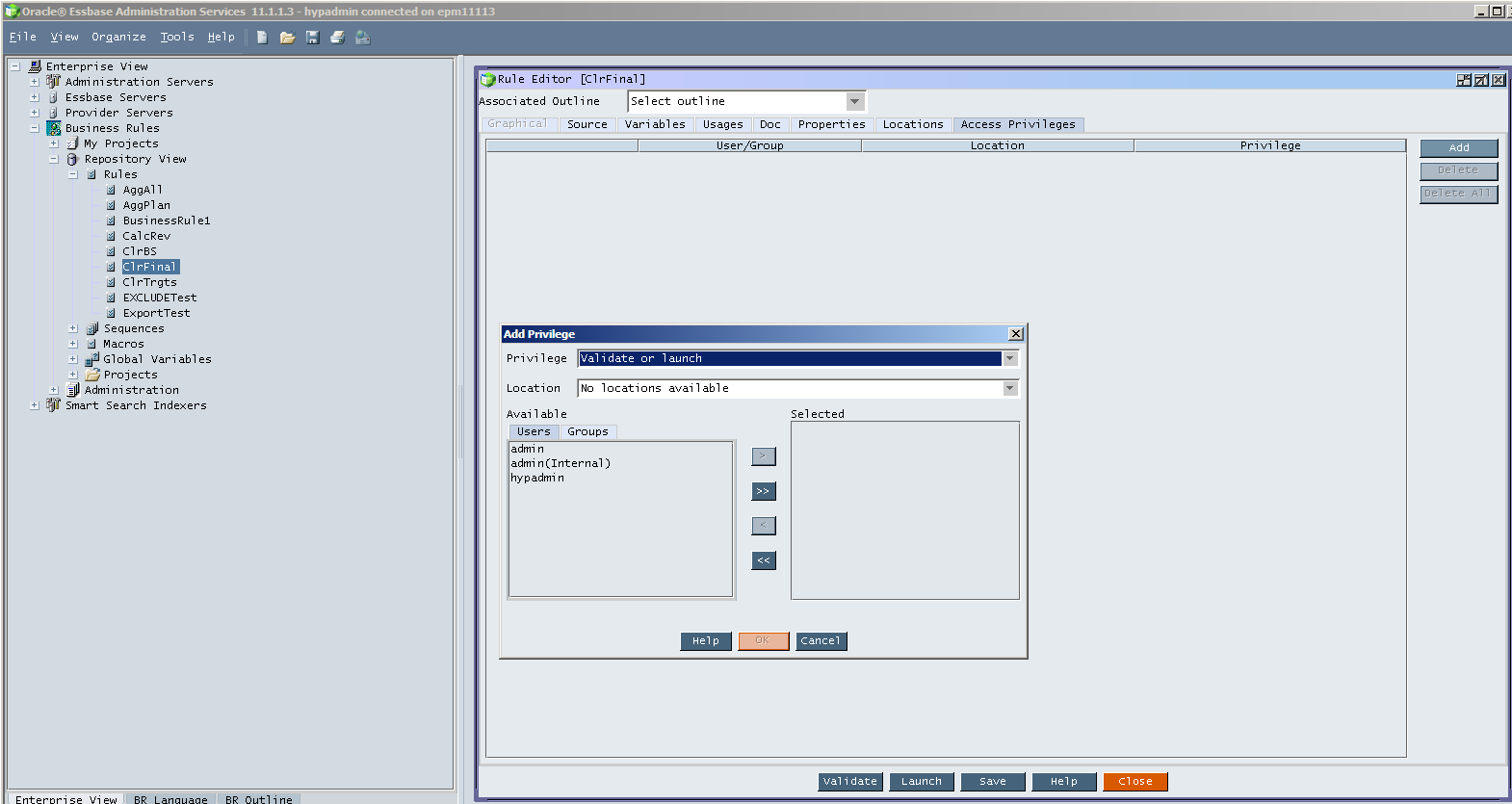Switch to the Usages tab
This screenshot has width=1512, height=804.
(x=723, y=124)
